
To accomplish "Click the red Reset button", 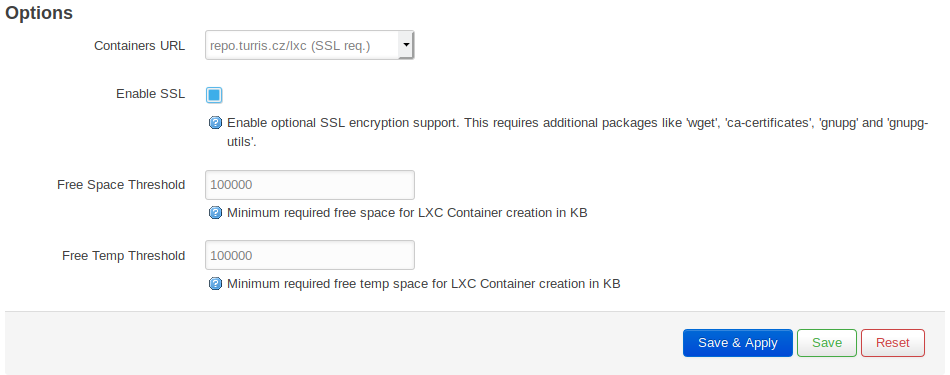I will tap(892, 343).
